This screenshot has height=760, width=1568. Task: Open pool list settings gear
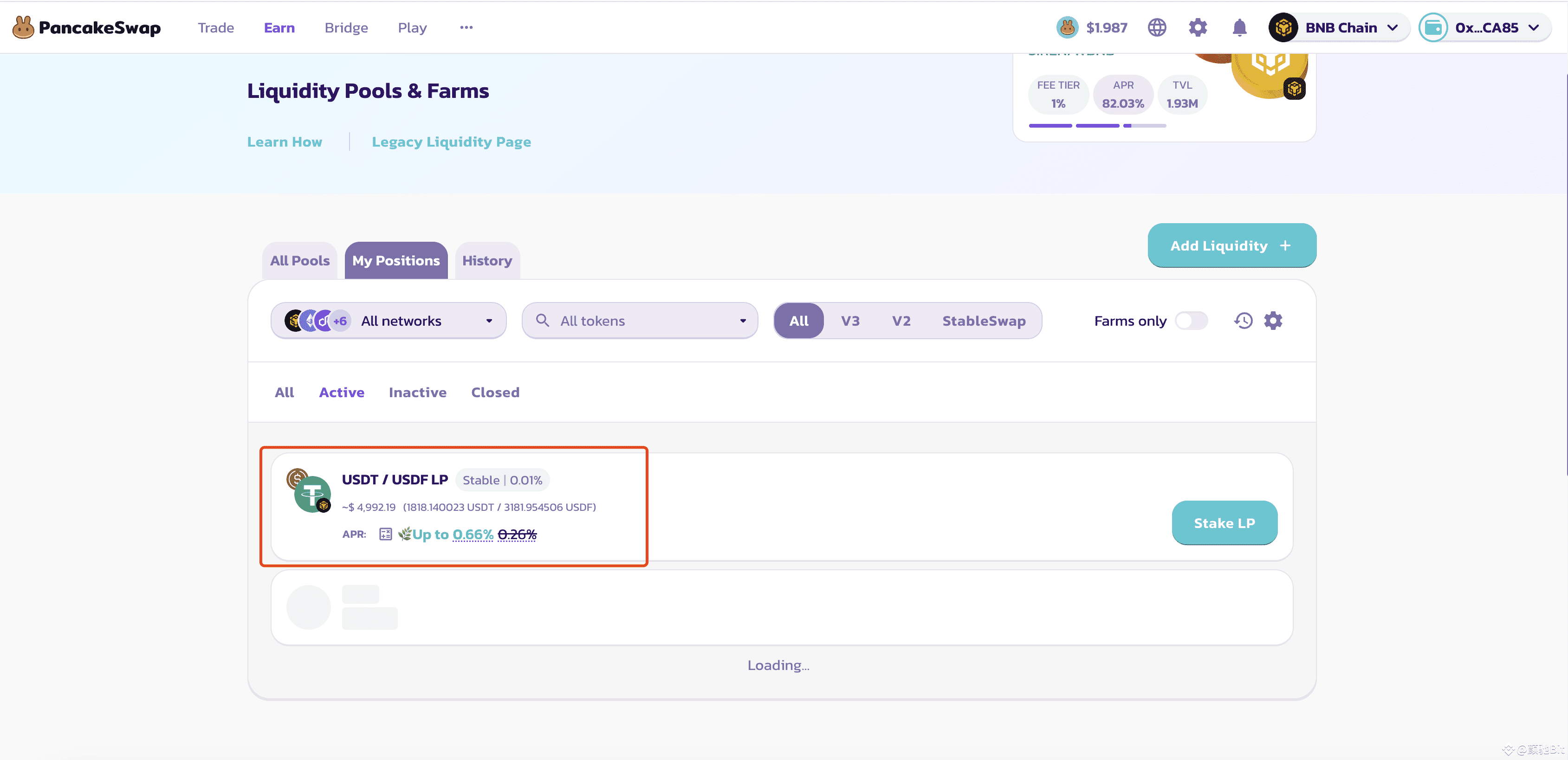click(x=1273, y=321)
